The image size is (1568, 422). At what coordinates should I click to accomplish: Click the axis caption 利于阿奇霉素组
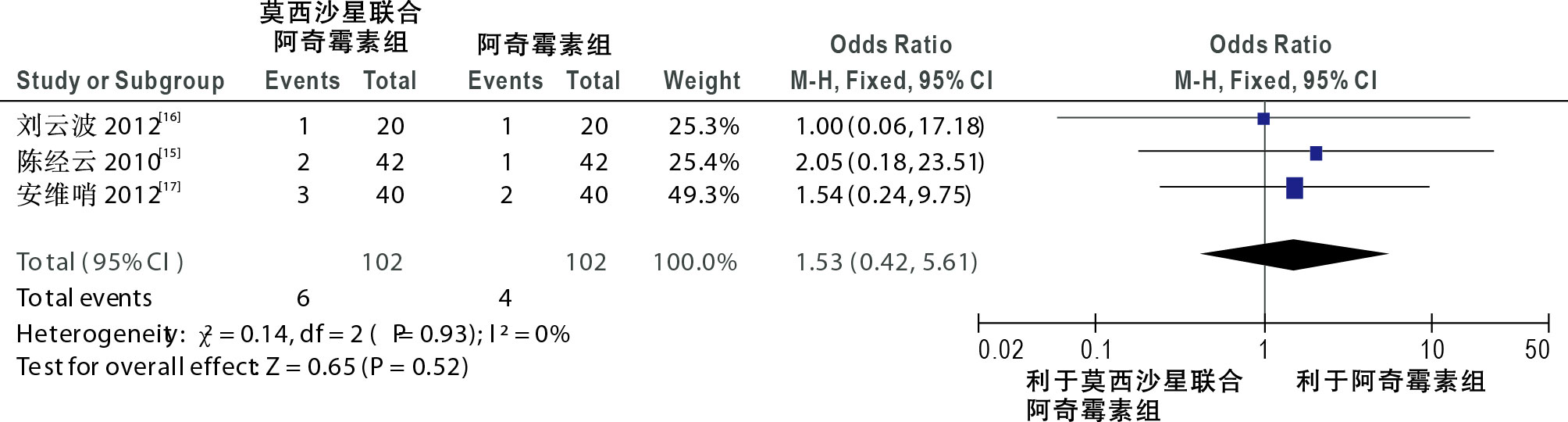1391,381
